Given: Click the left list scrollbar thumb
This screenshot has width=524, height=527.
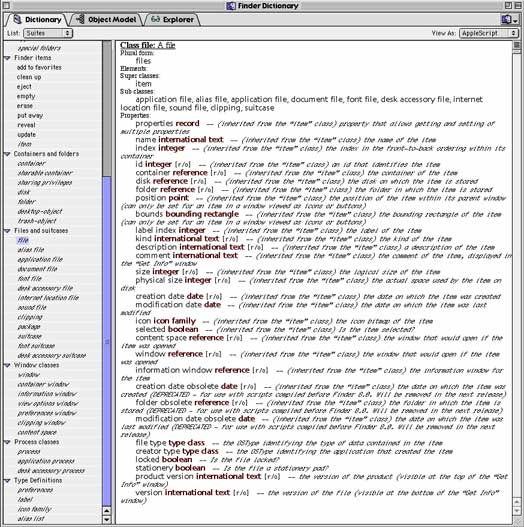Looking at the screenshot, I should 107,341.
